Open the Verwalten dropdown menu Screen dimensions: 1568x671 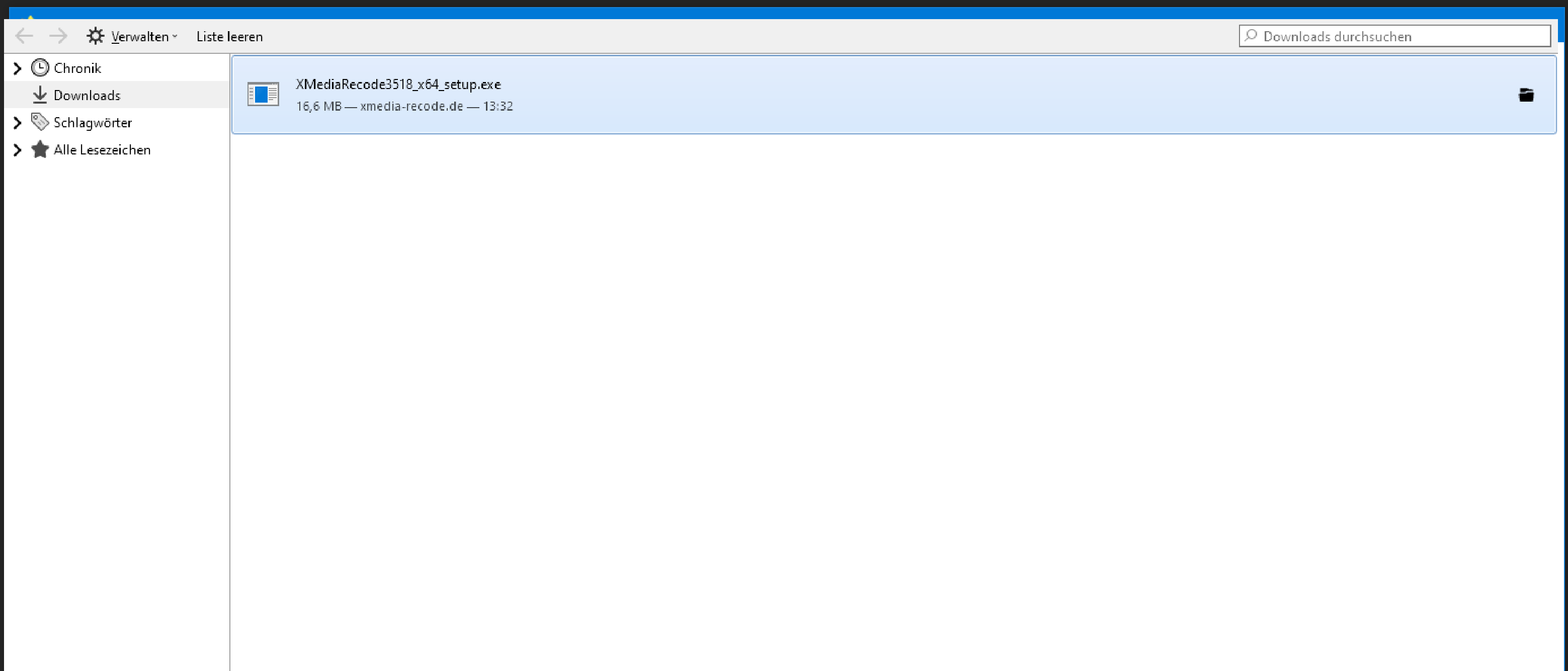tap(143, 36)
